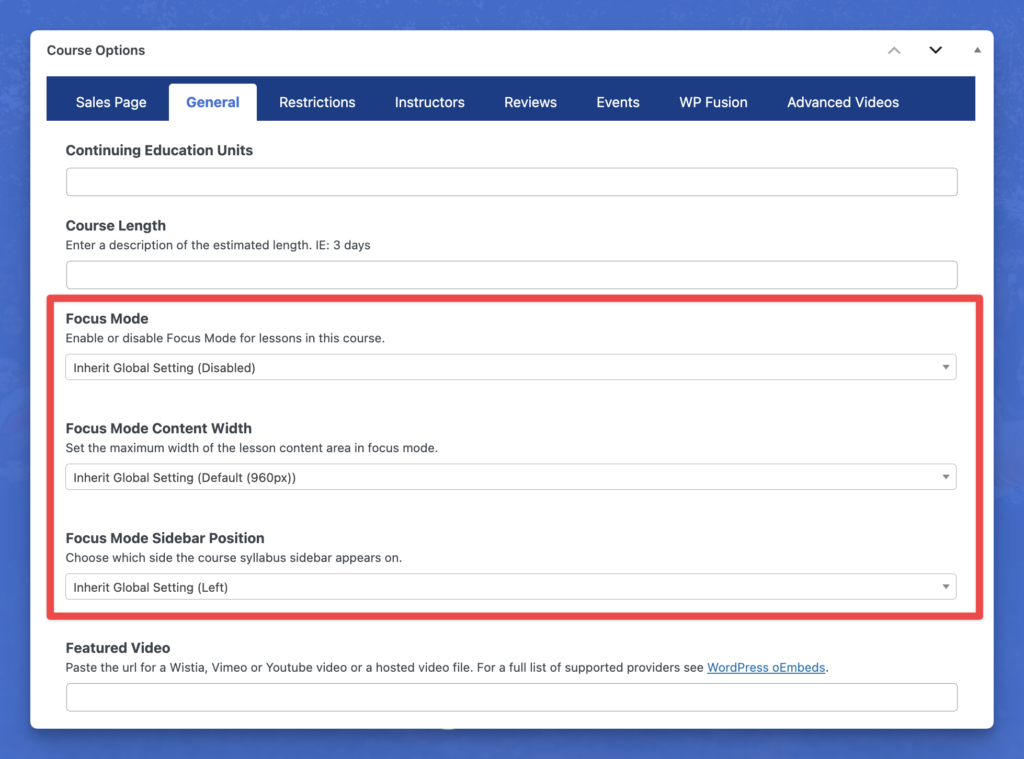Viewport: 1024px width, 759px height.
Task: Open the Advanced Videos tab
Action: tap(842, 102)
